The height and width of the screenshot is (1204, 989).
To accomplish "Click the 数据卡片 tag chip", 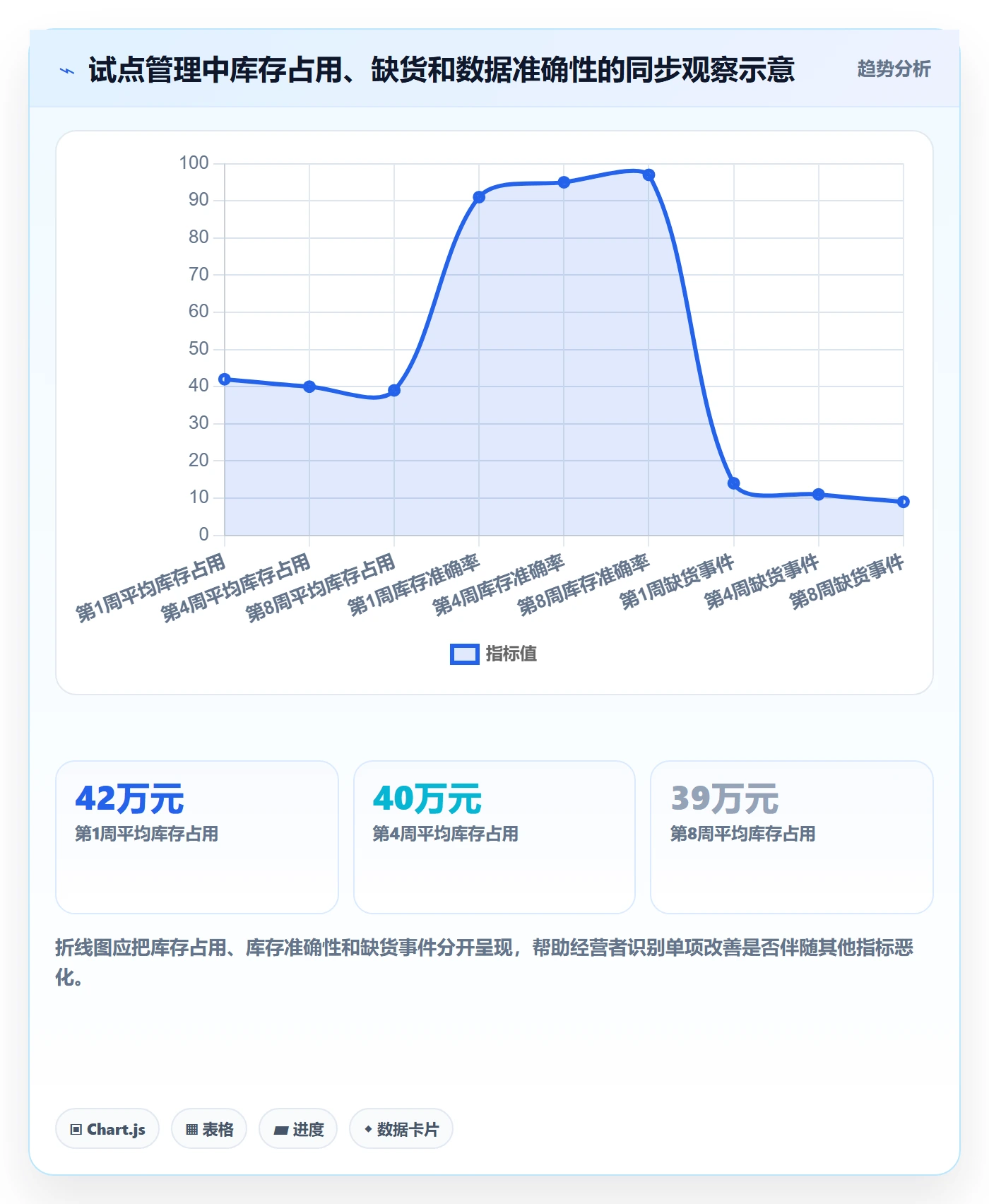I will tap(401, 1128).
